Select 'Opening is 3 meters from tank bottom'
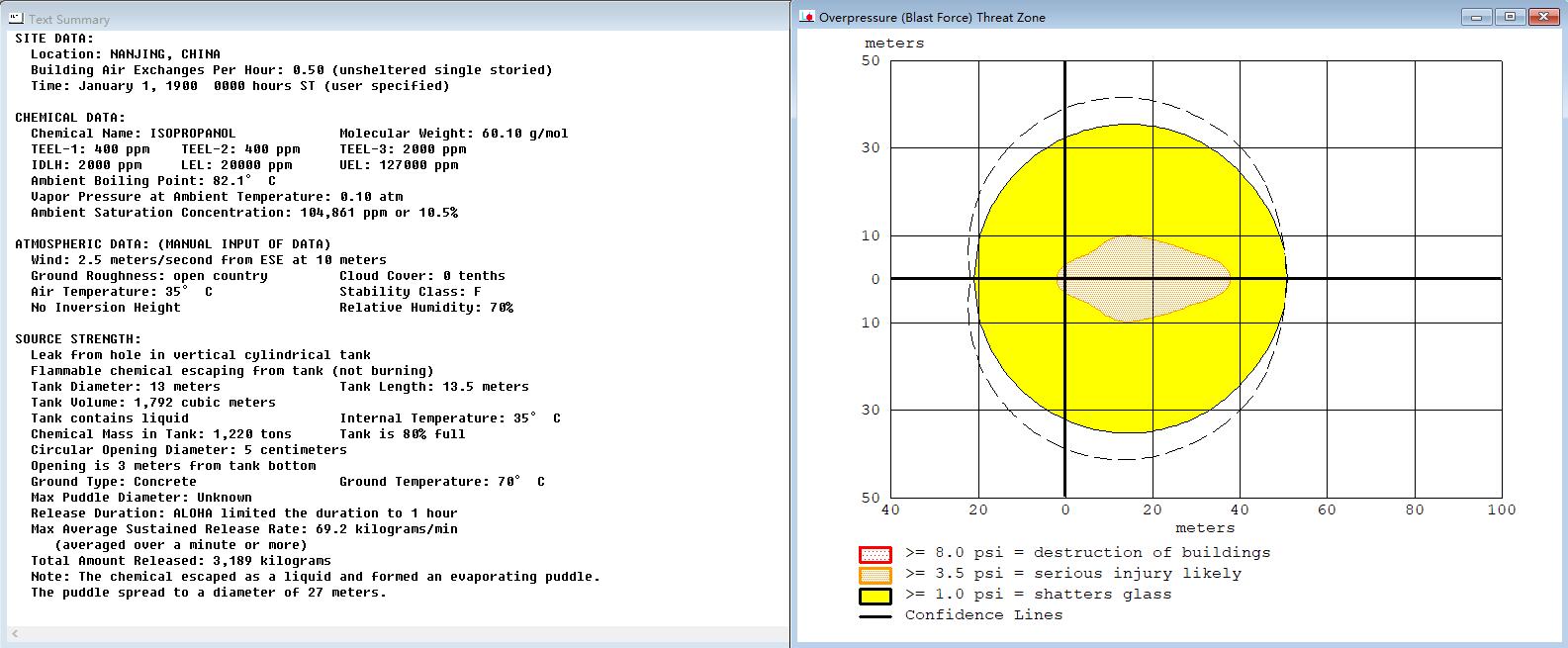 click(x=173, y=466)
